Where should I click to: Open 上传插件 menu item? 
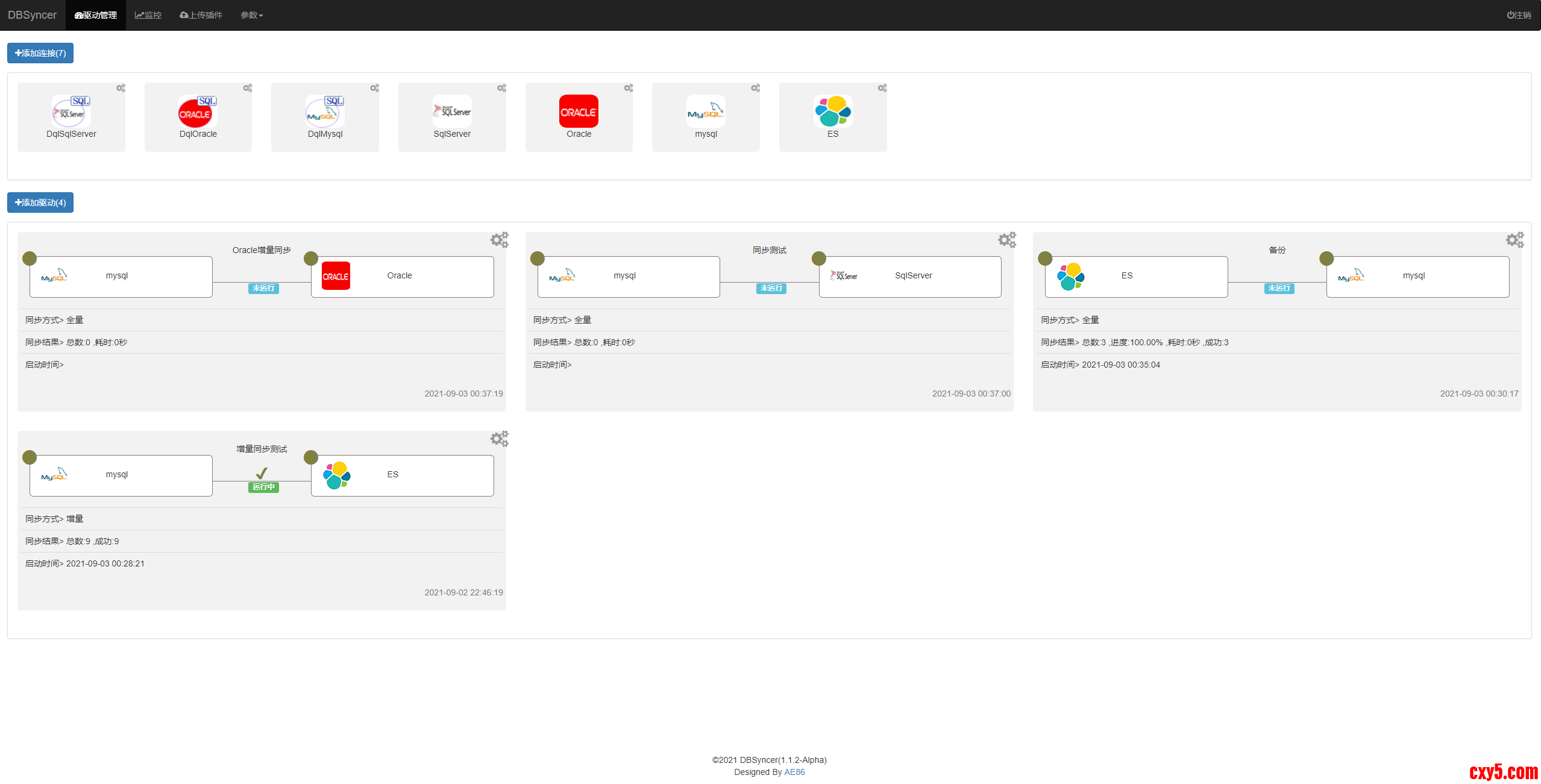(x=201, y=15)
